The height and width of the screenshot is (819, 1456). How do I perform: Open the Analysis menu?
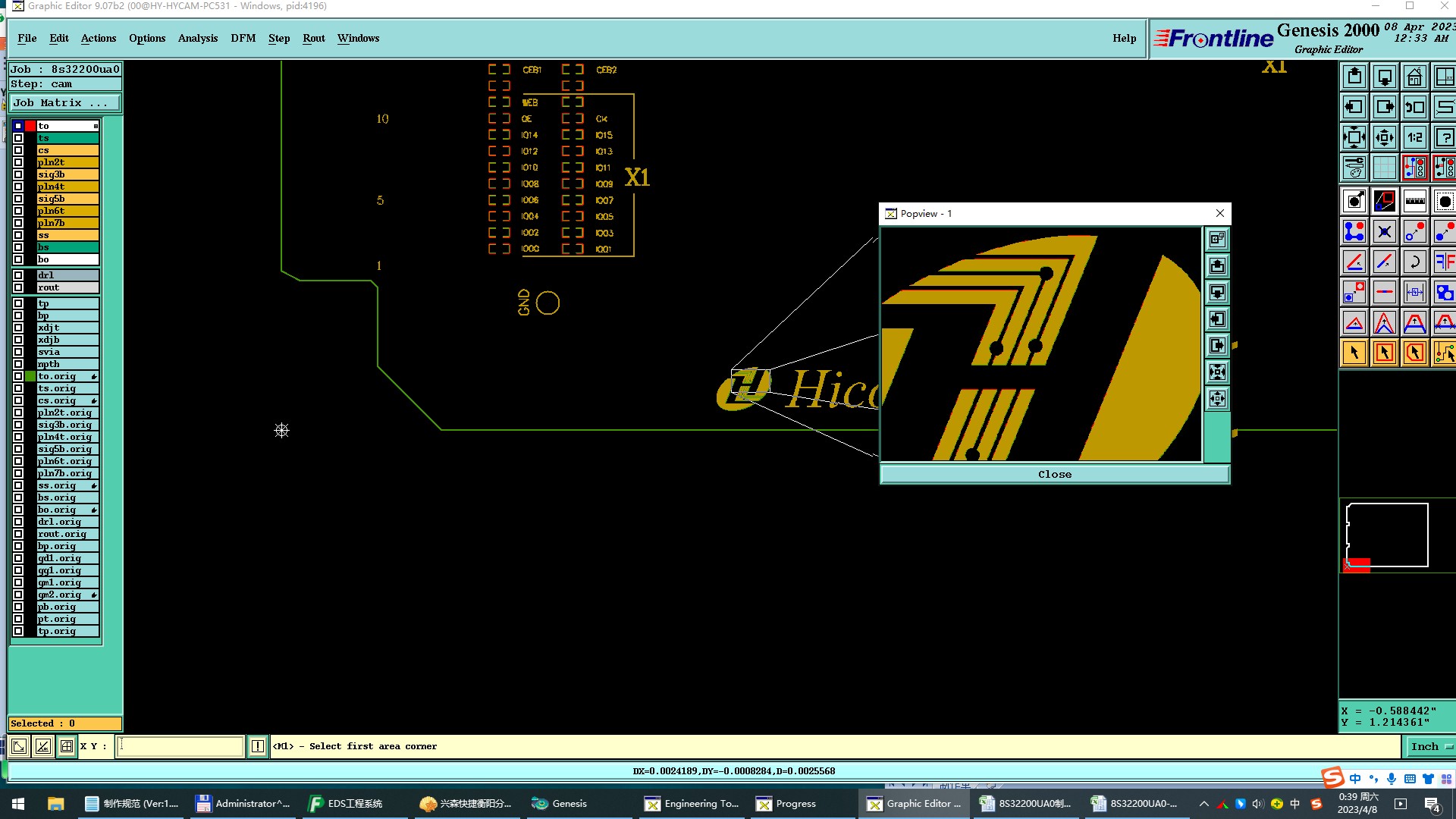tap(198, 38)
